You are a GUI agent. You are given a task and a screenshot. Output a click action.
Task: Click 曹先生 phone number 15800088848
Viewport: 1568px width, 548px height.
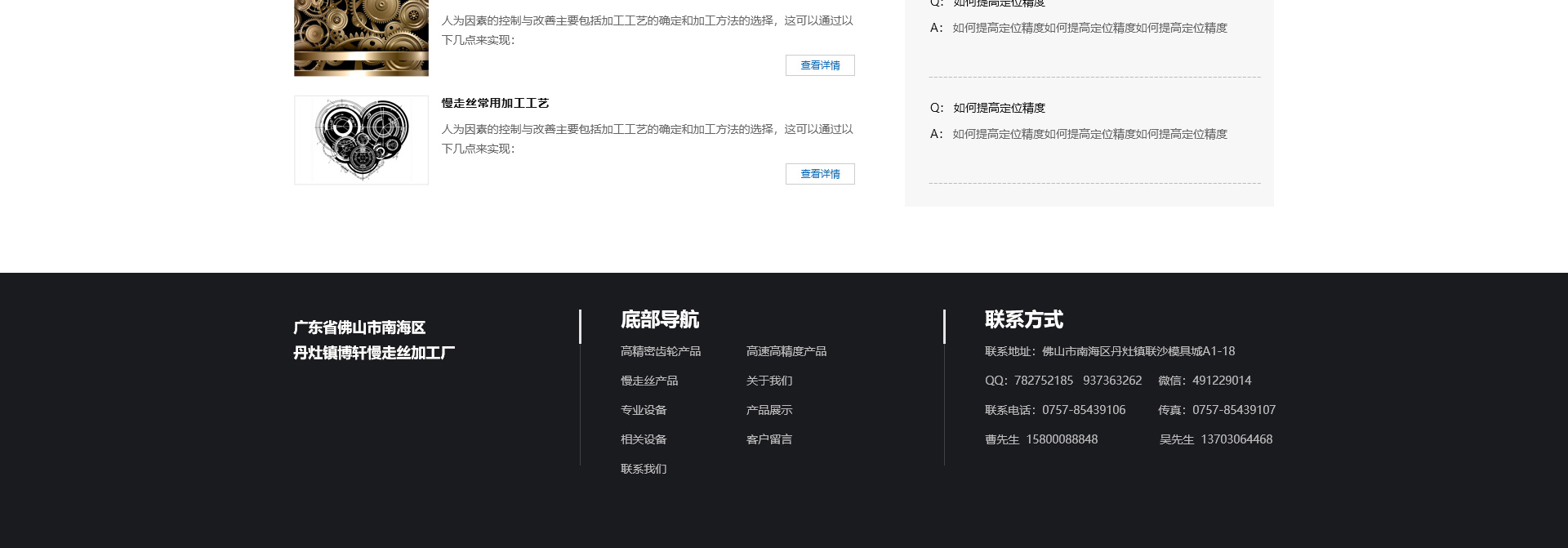click(1061, 439)
